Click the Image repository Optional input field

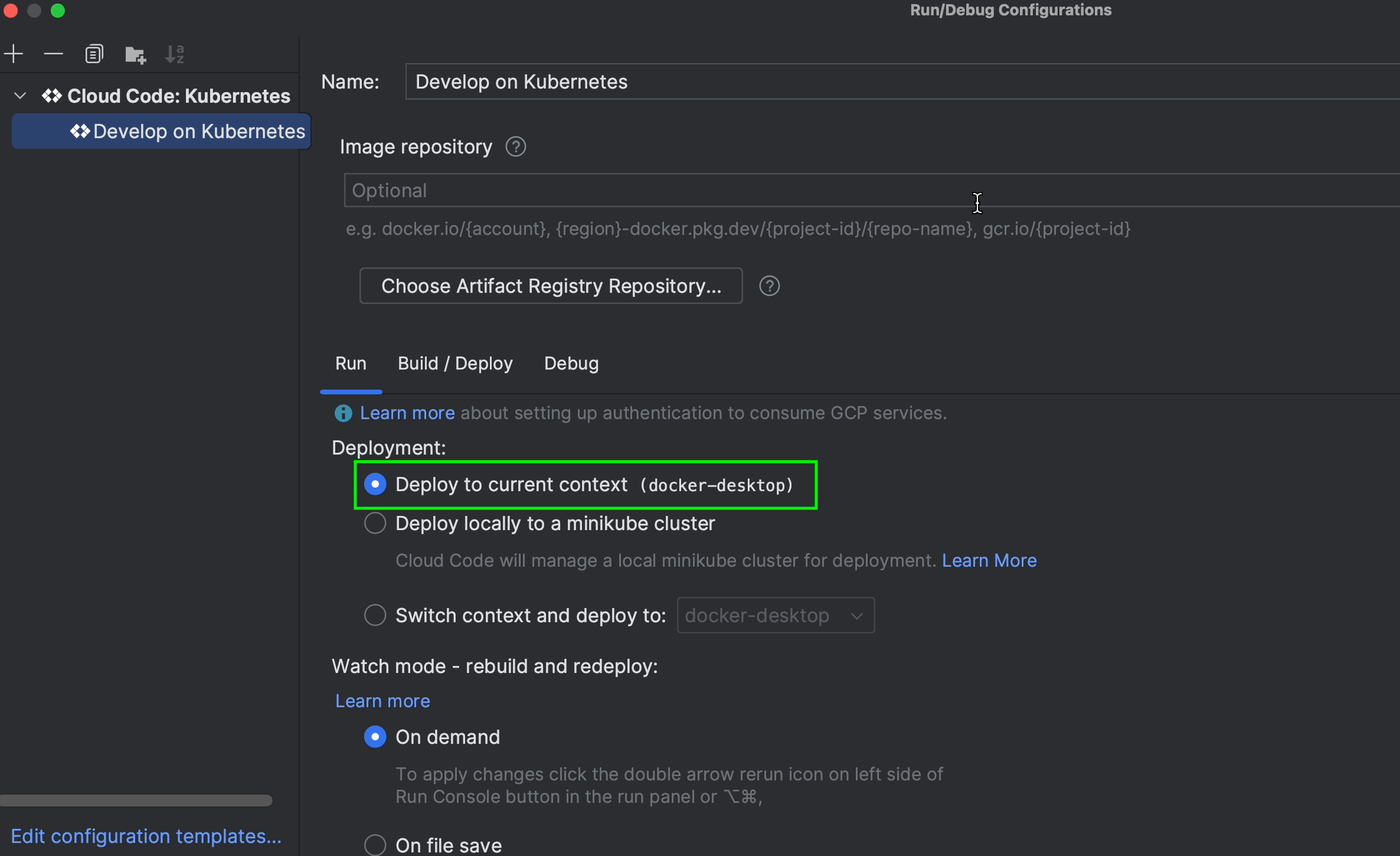pyautogui.click(x=649, y=190)
